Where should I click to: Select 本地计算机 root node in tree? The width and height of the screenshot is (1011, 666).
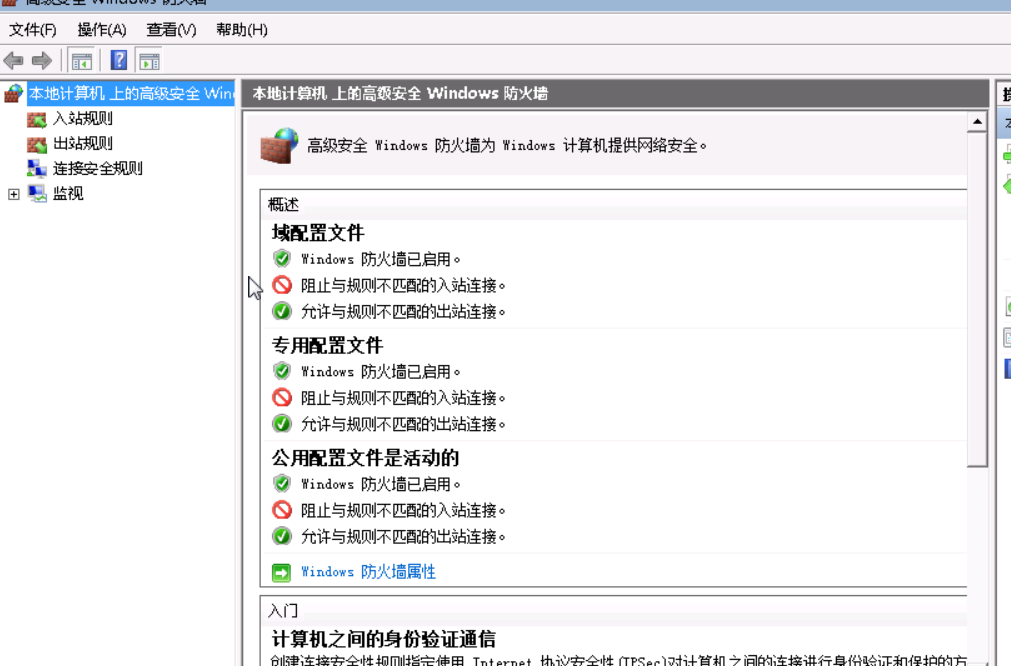point(132,93)
